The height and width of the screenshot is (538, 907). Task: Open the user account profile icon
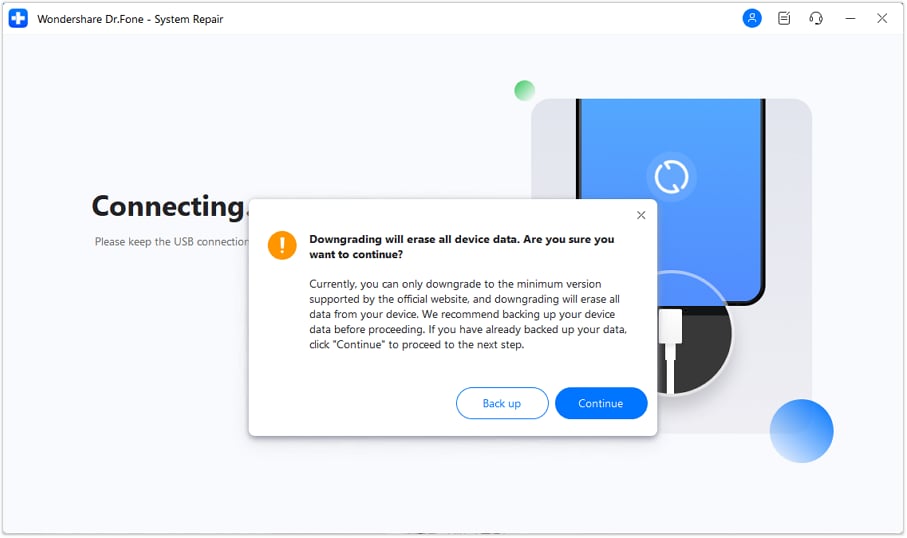[751, 19]
